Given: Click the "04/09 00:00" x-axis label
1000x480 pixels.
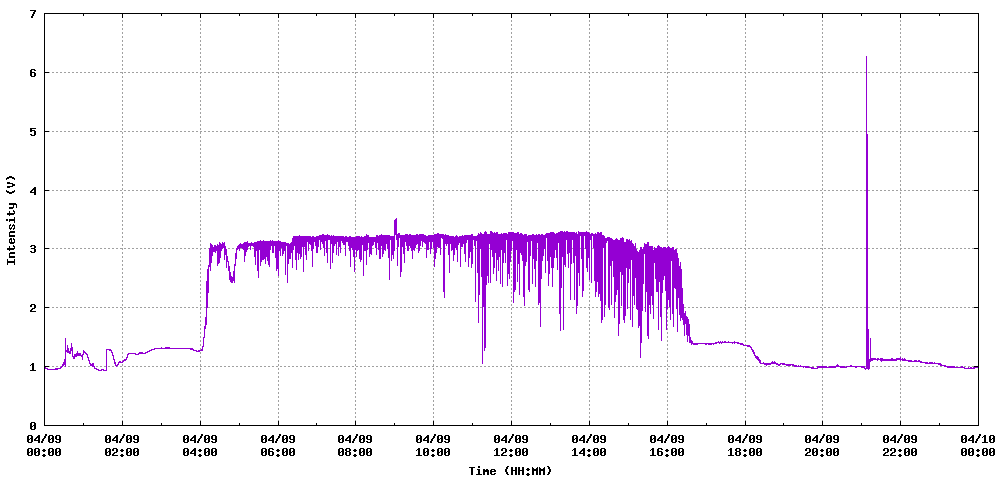Looking at the screenshot, I should [45, 446].
